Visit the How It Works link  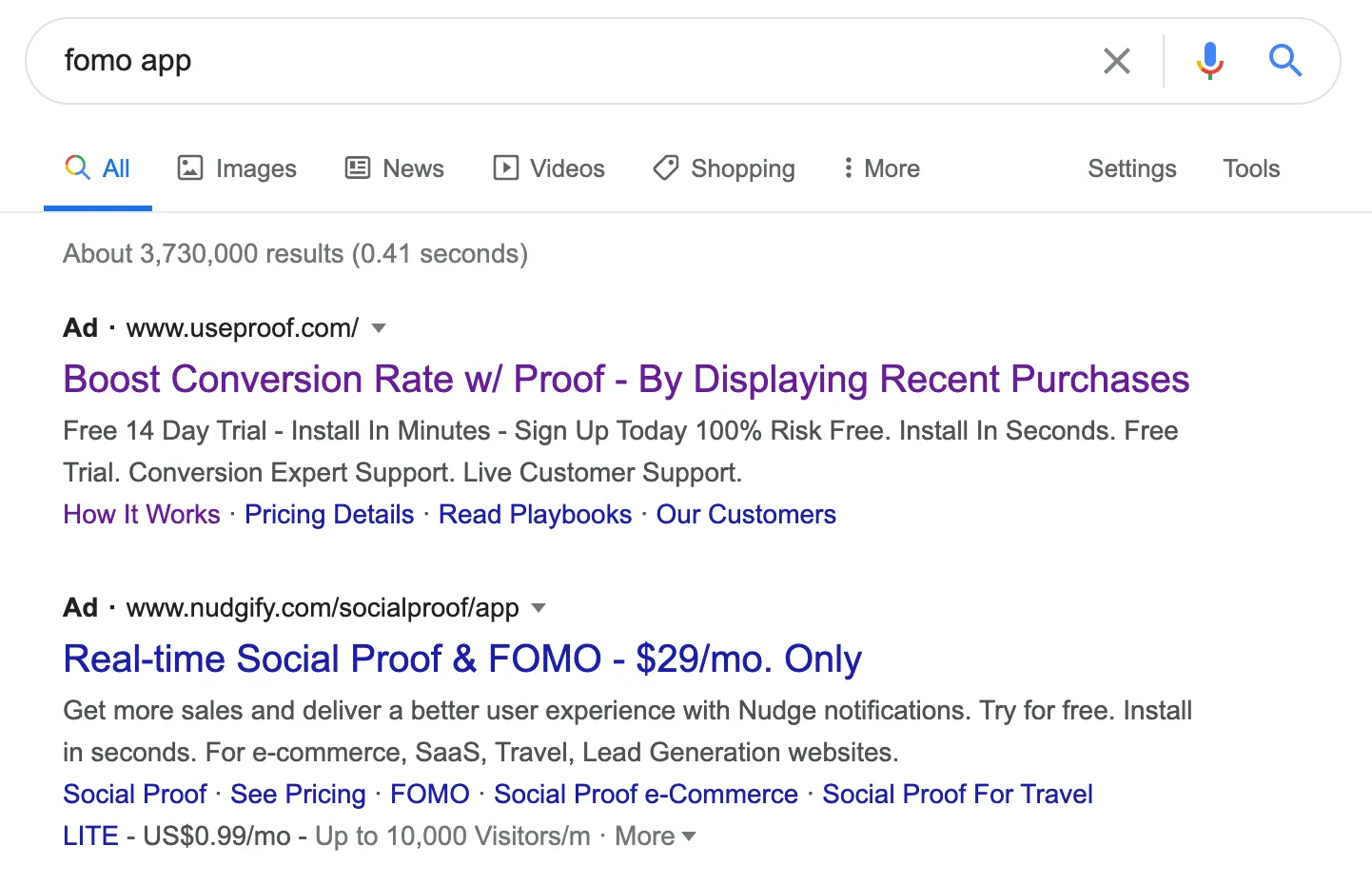pos(141,514)
